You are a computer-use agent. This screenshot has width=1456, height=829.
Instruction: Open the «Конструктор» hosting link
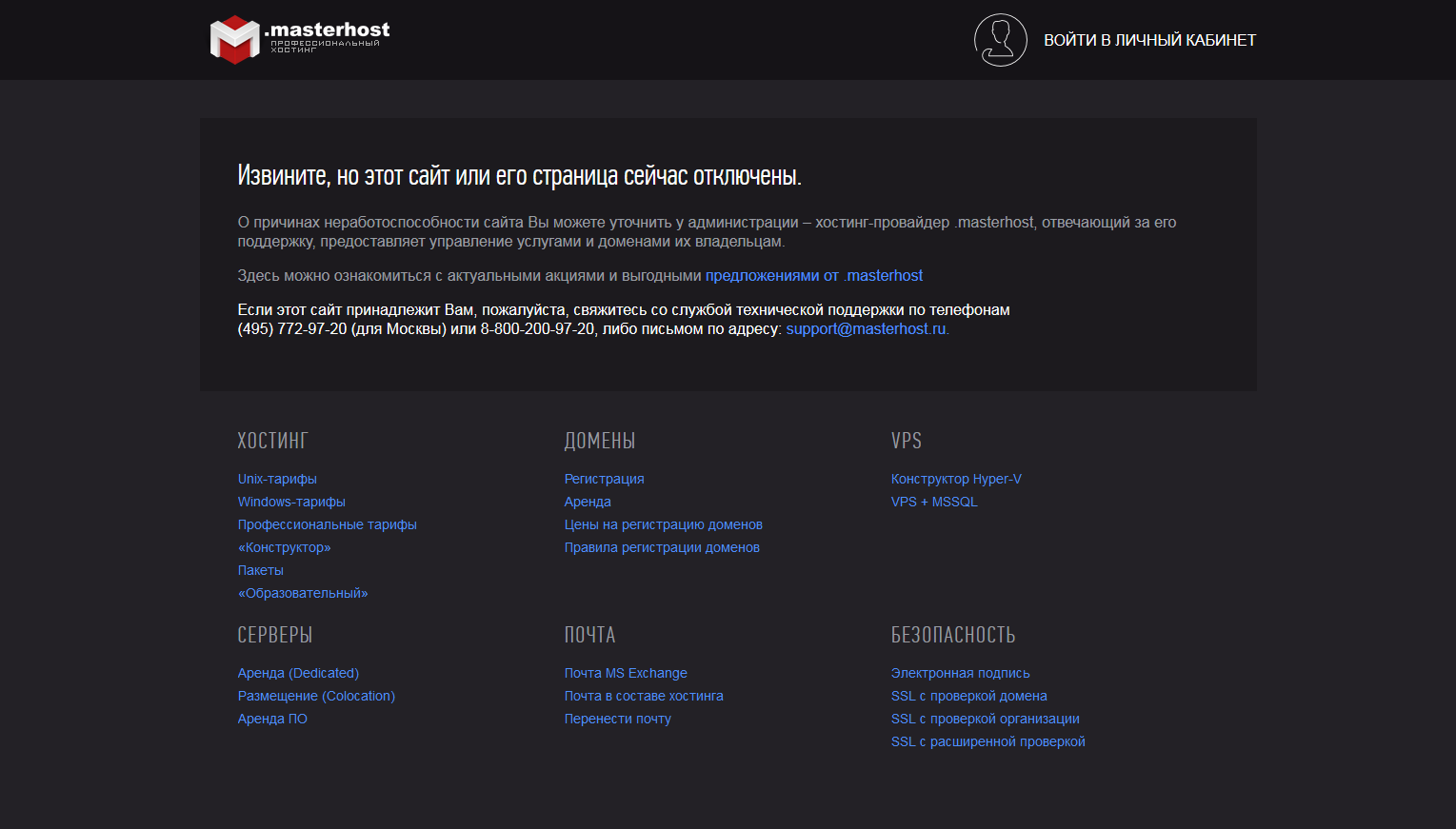point(285,547)
